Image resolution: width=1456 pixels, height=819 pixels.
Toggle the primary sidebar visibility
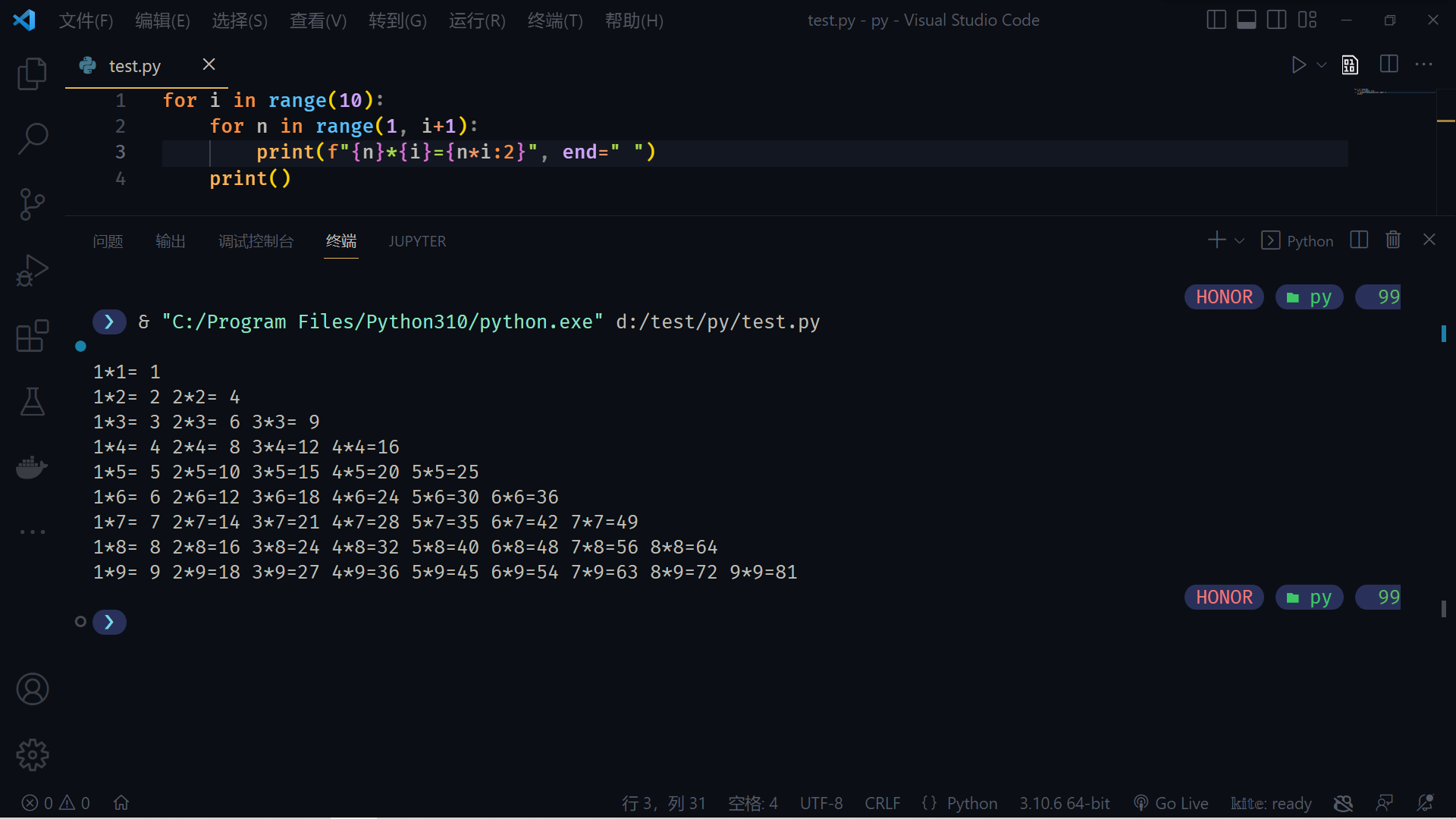pos(1216,19)
